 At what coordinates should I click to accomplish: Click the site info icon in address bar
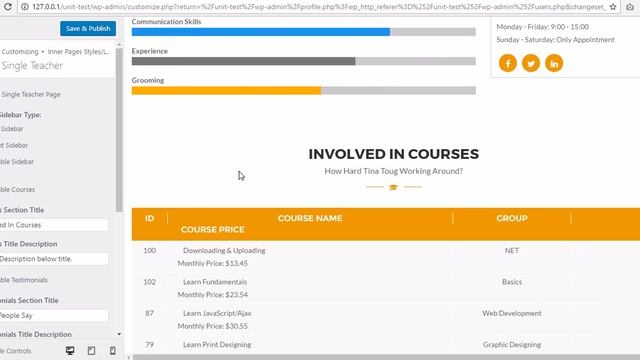[x=25, y=7]
